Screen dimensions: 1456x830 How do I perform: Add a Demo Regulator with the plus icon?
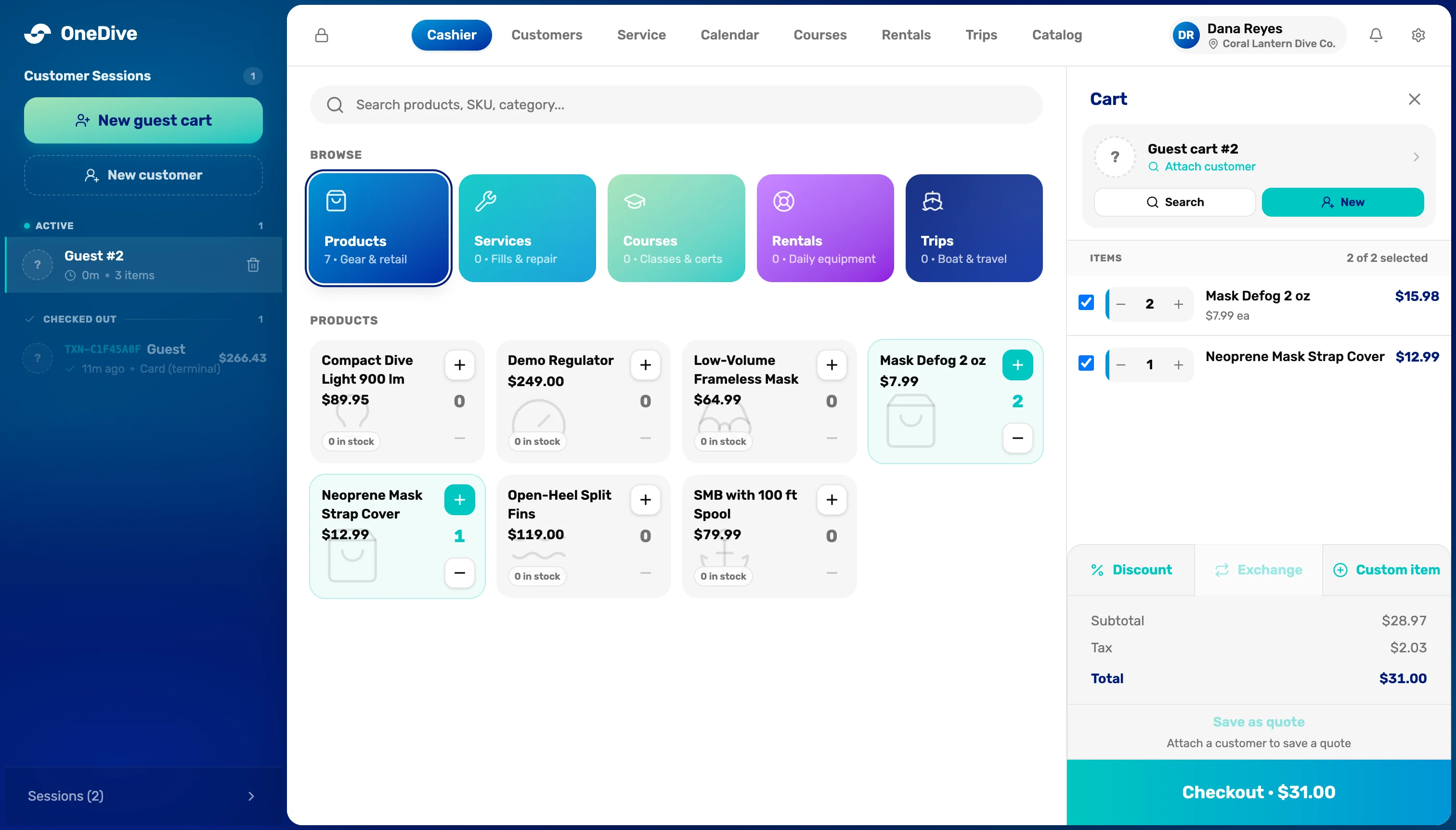point(645,365)
